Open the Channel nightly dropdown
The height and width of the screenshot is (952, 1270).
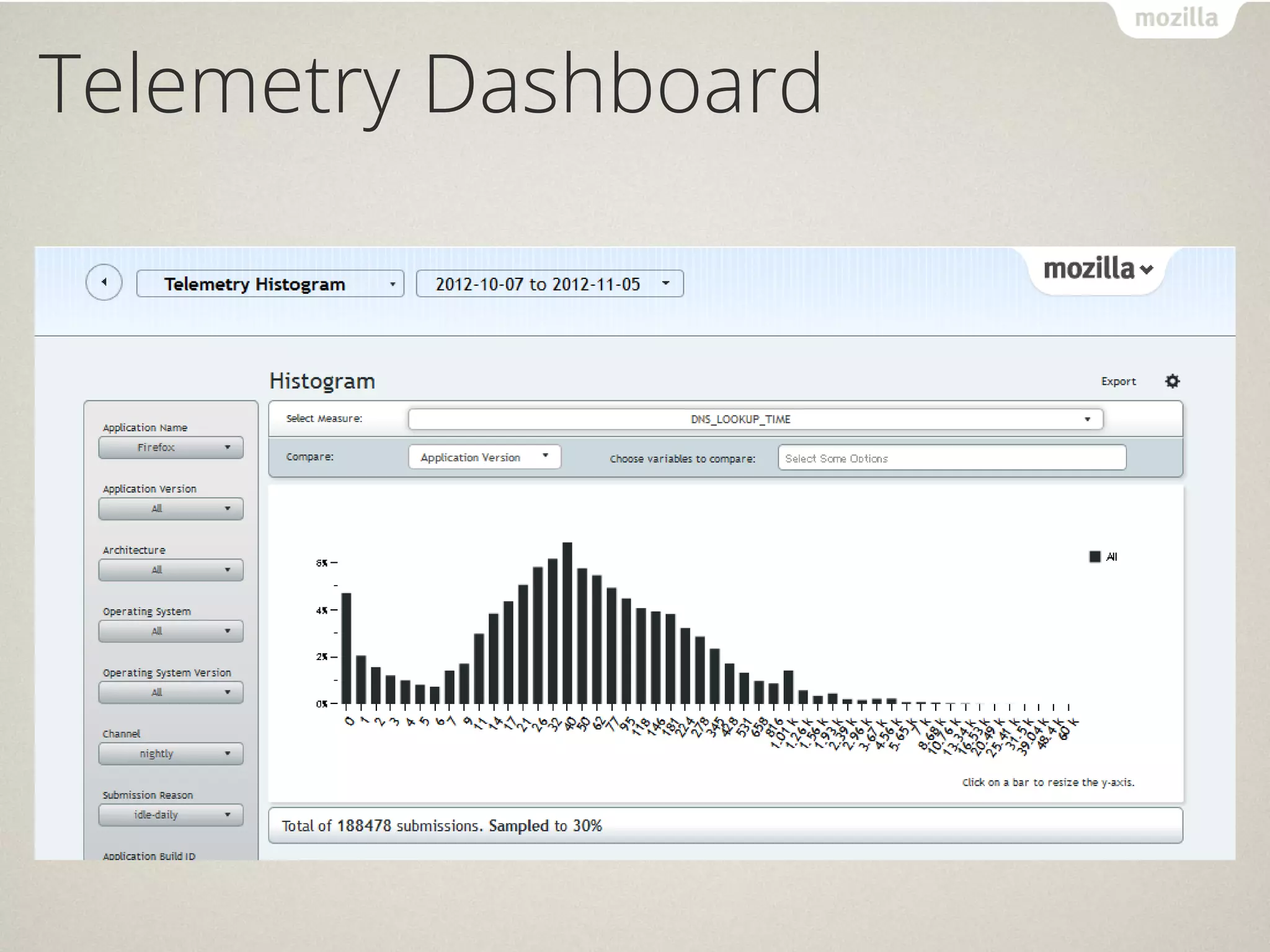(x=171, y=754)
